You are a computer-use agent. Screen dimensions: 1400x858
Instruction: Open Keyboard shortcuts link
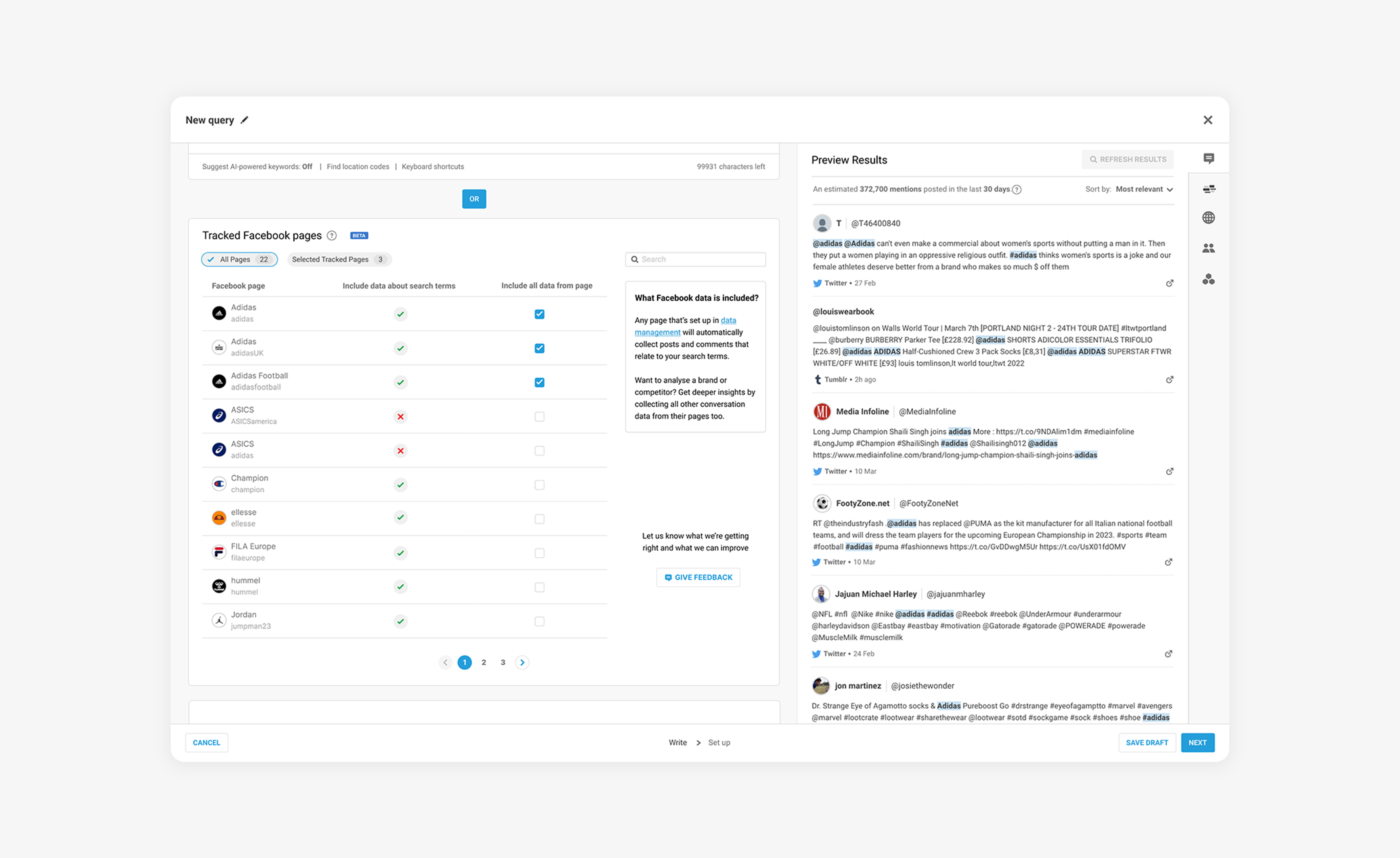432,167
